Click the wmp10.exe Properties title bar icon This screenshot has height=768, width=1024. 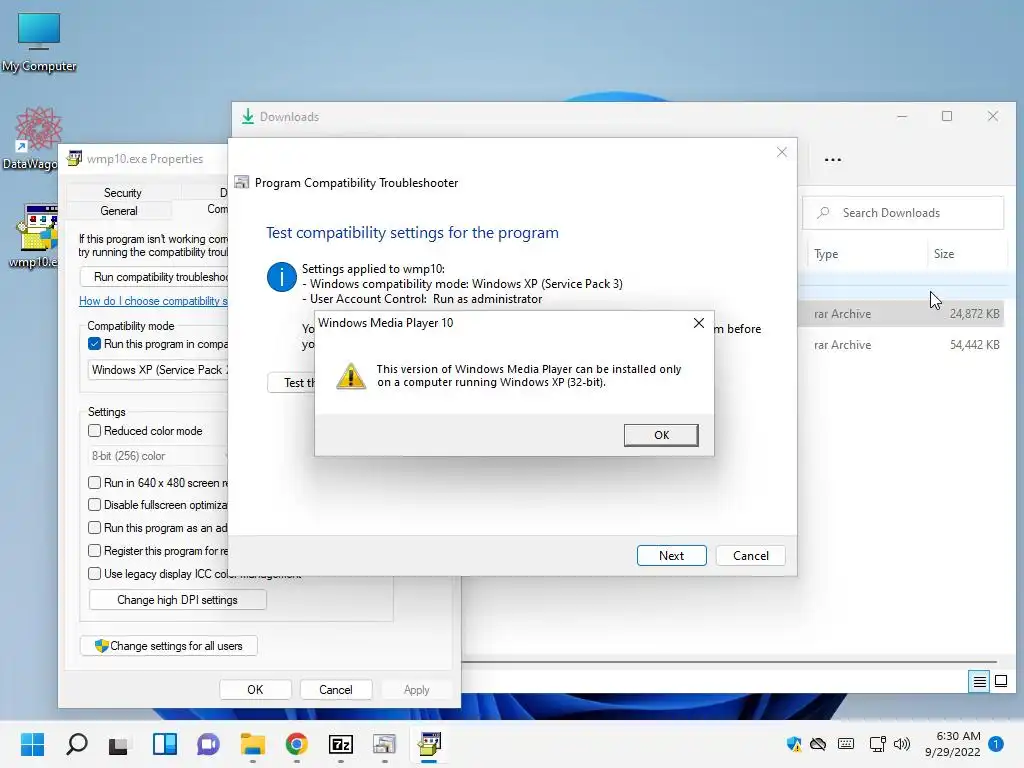74,158
